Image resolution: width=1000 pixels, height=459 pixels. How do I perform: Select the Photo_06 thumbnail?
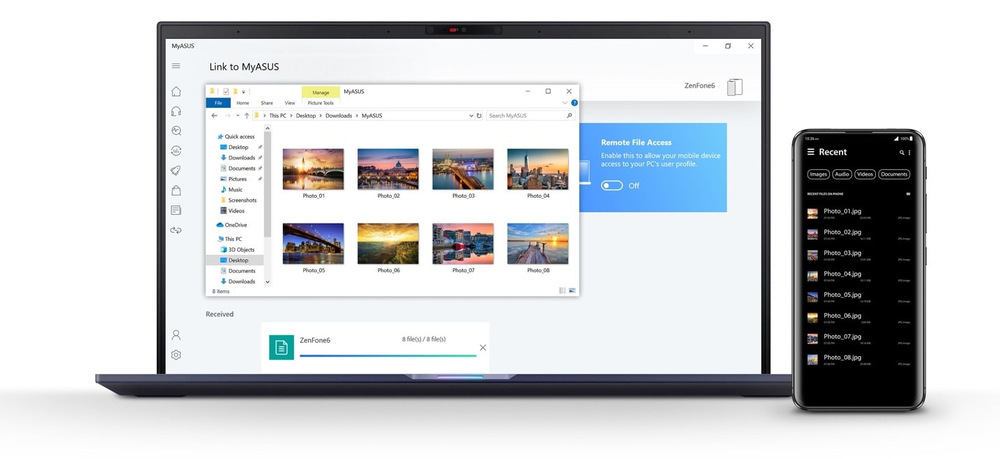coord(388,244)
